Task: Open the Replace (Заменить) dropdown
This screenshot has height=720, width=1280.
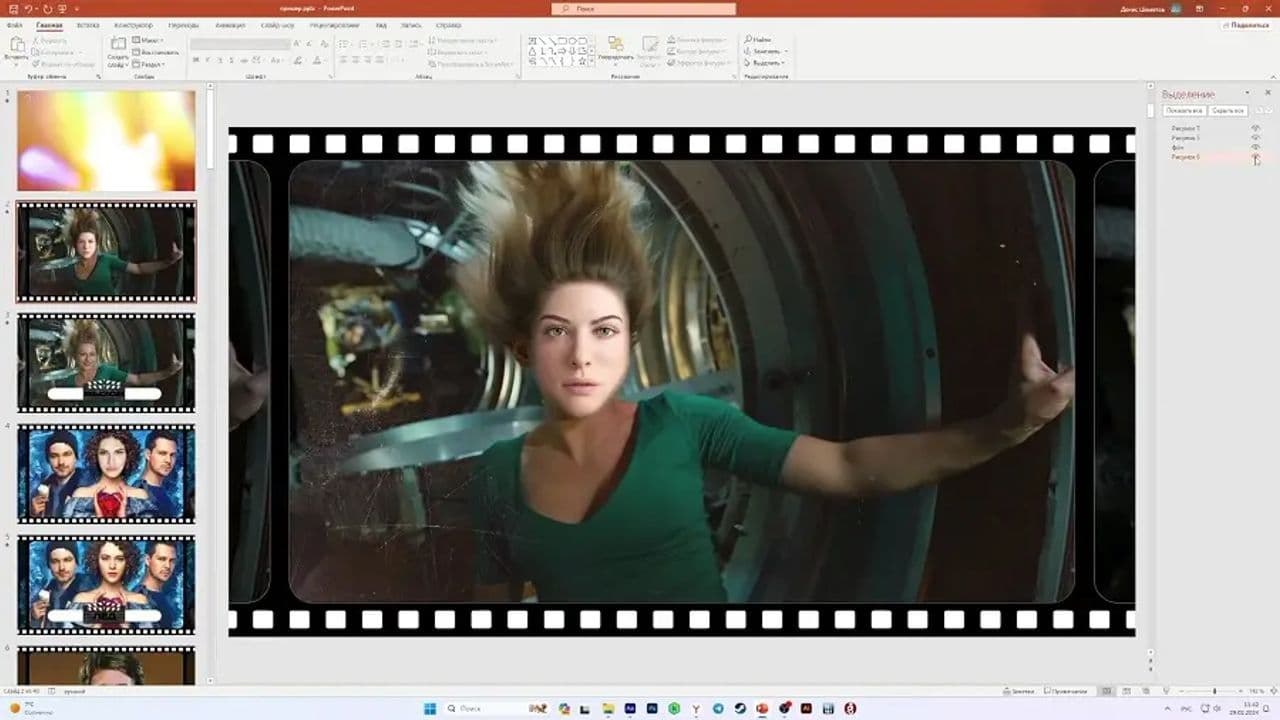Action: click(767, 51)
